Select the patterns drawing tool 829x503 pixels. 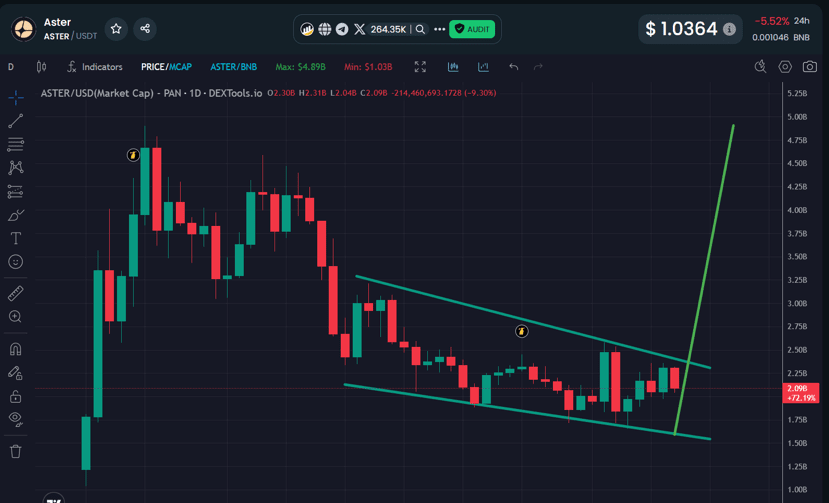click(x=16, y=168)
